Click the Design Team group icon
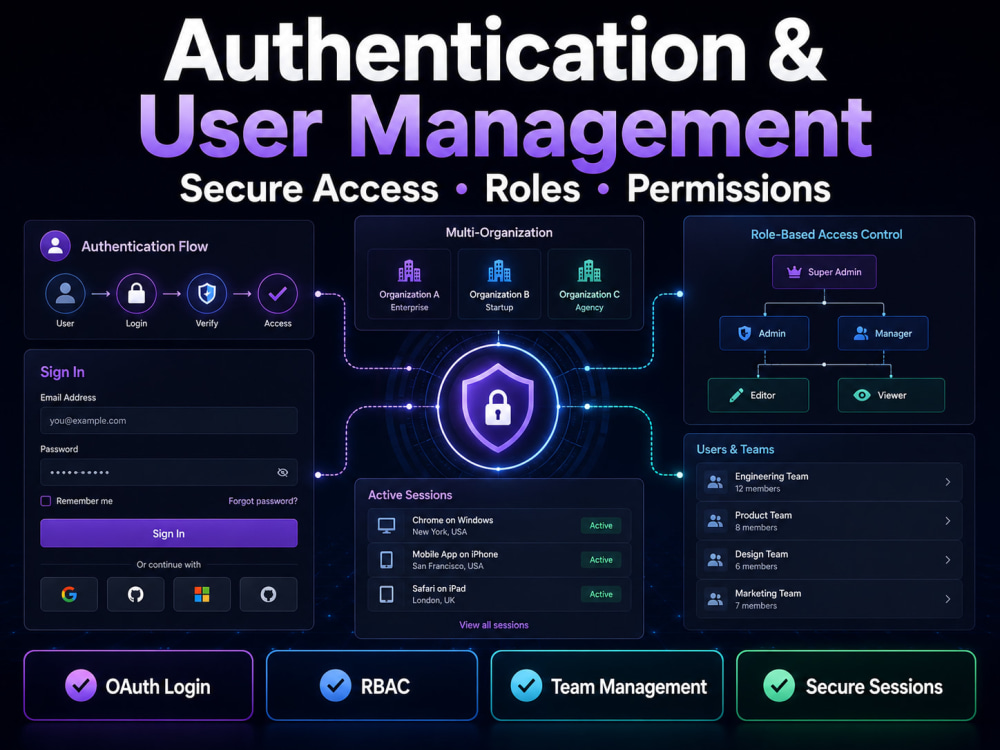 [716, 560]
